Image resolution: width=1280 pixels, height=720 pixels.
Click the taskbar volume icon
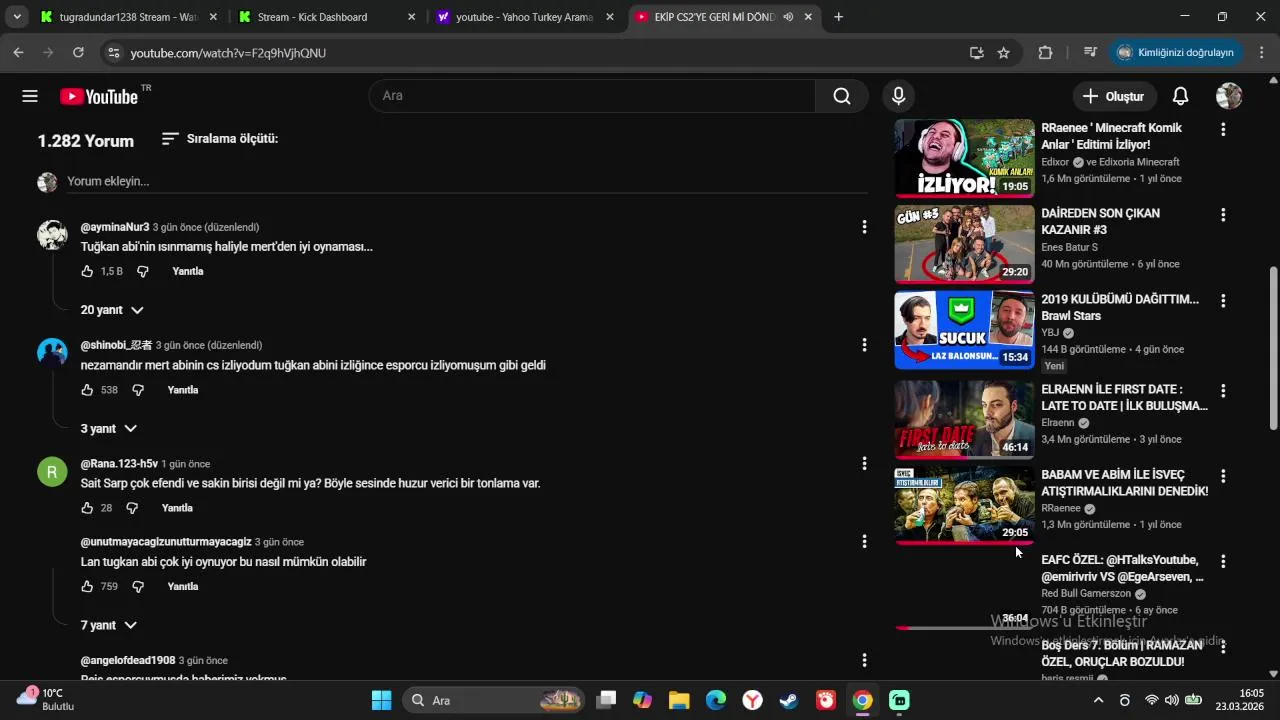pos(1172,701)
